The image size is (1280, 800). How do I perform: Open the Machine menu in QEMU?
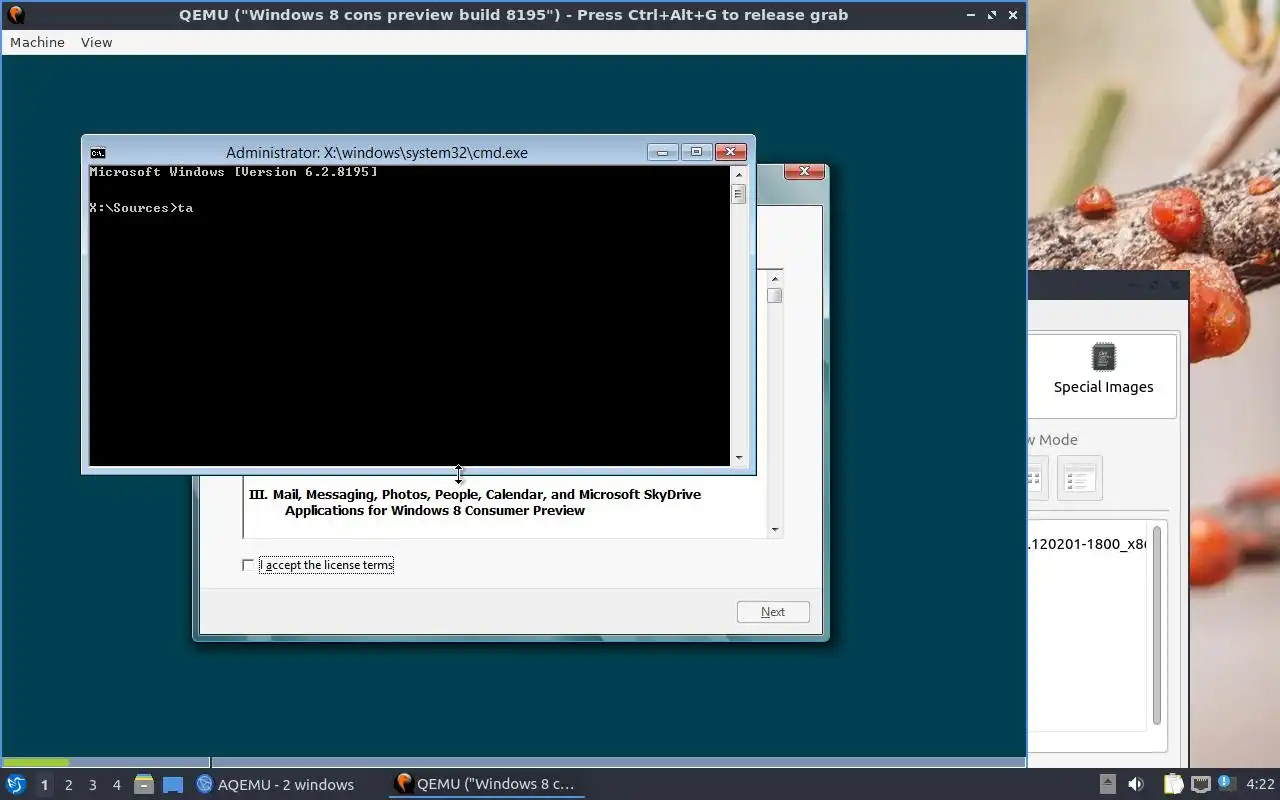[x=37, y=42]
